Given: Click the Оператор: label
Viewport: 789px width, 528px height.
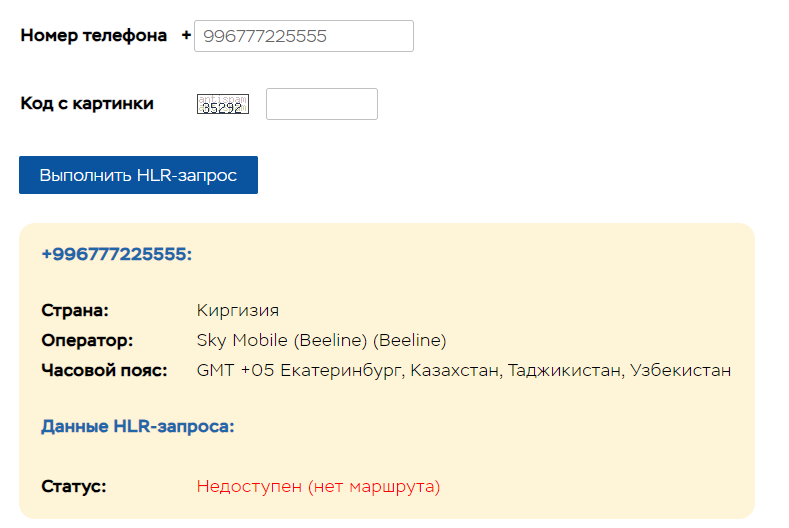Looking at the screenshot, I should [87, 340].
